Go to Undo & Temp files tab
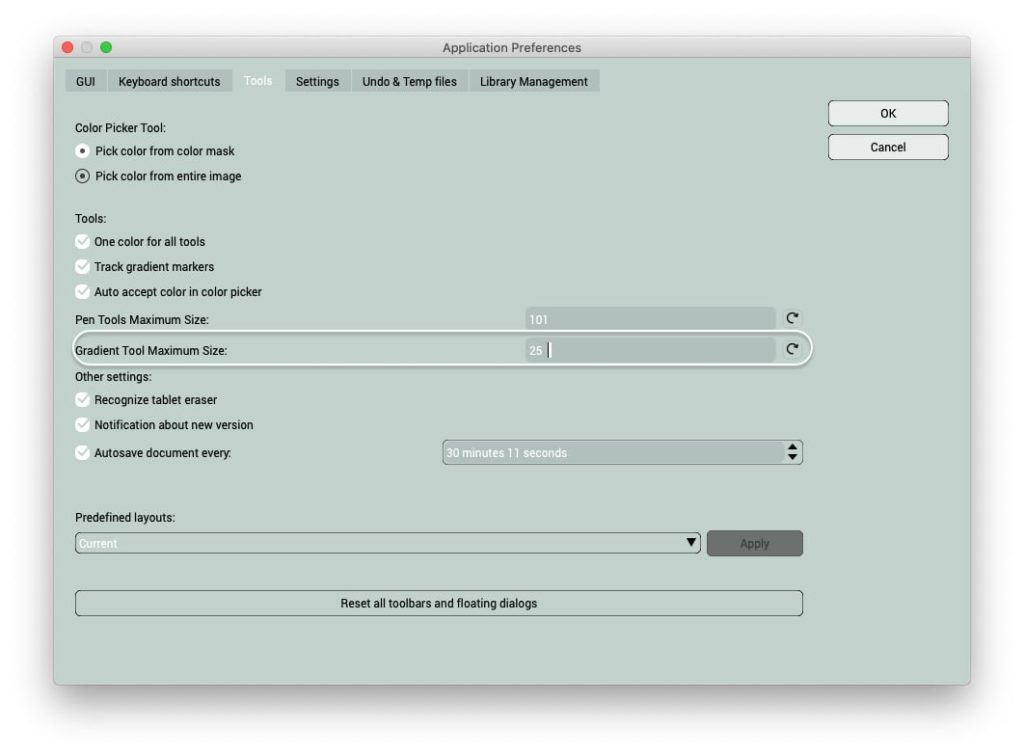 pyautogui.click(x=409, y=82)
